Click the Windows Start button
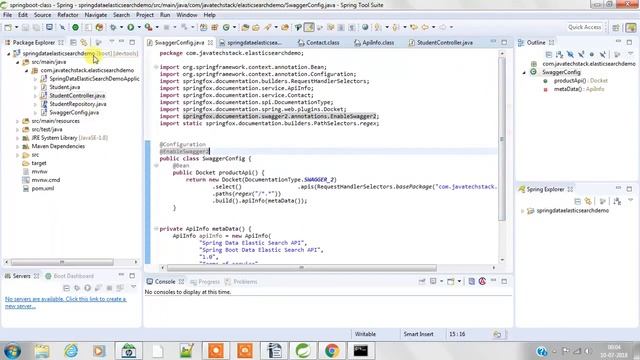This screenshot has height=360, width=640. coord(12,351)
